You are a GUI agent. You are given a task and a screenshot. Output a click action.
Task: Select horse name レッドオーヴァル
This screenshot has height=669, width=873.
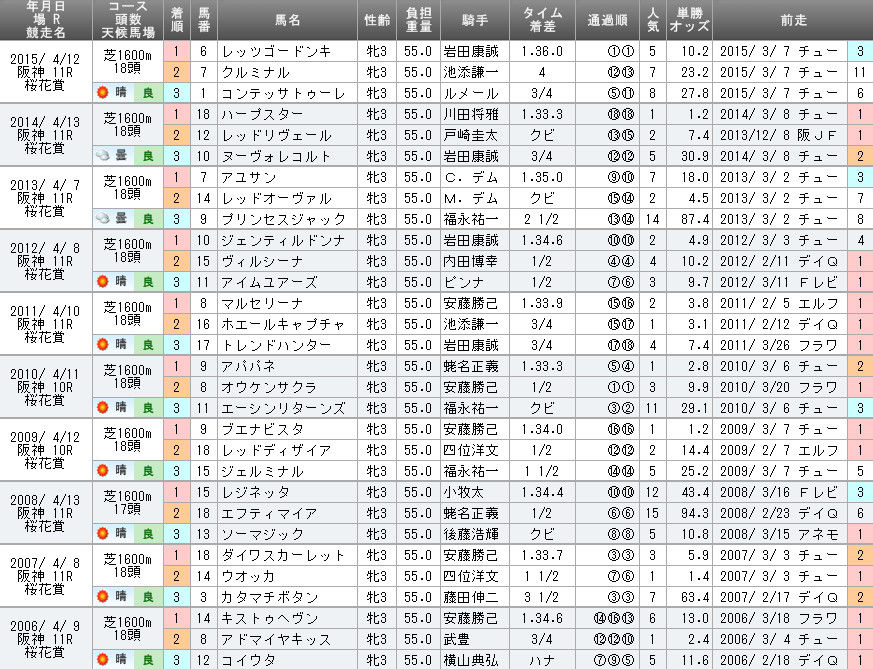tap(276, 198)
